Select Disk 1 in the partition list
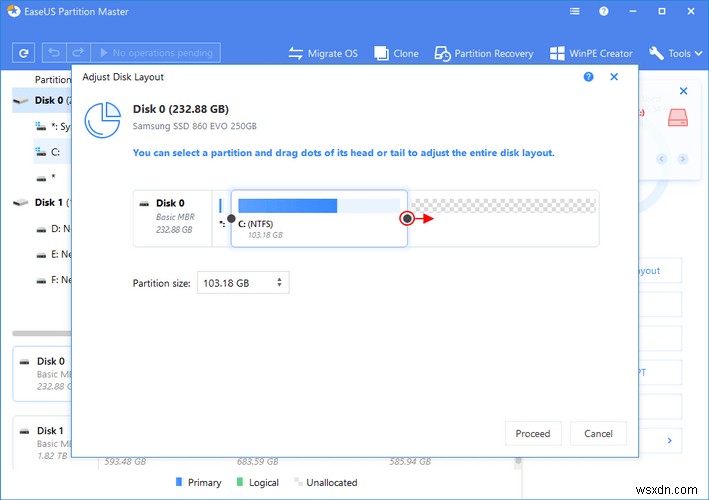709x500 pixels. click(x=42, y=203)
